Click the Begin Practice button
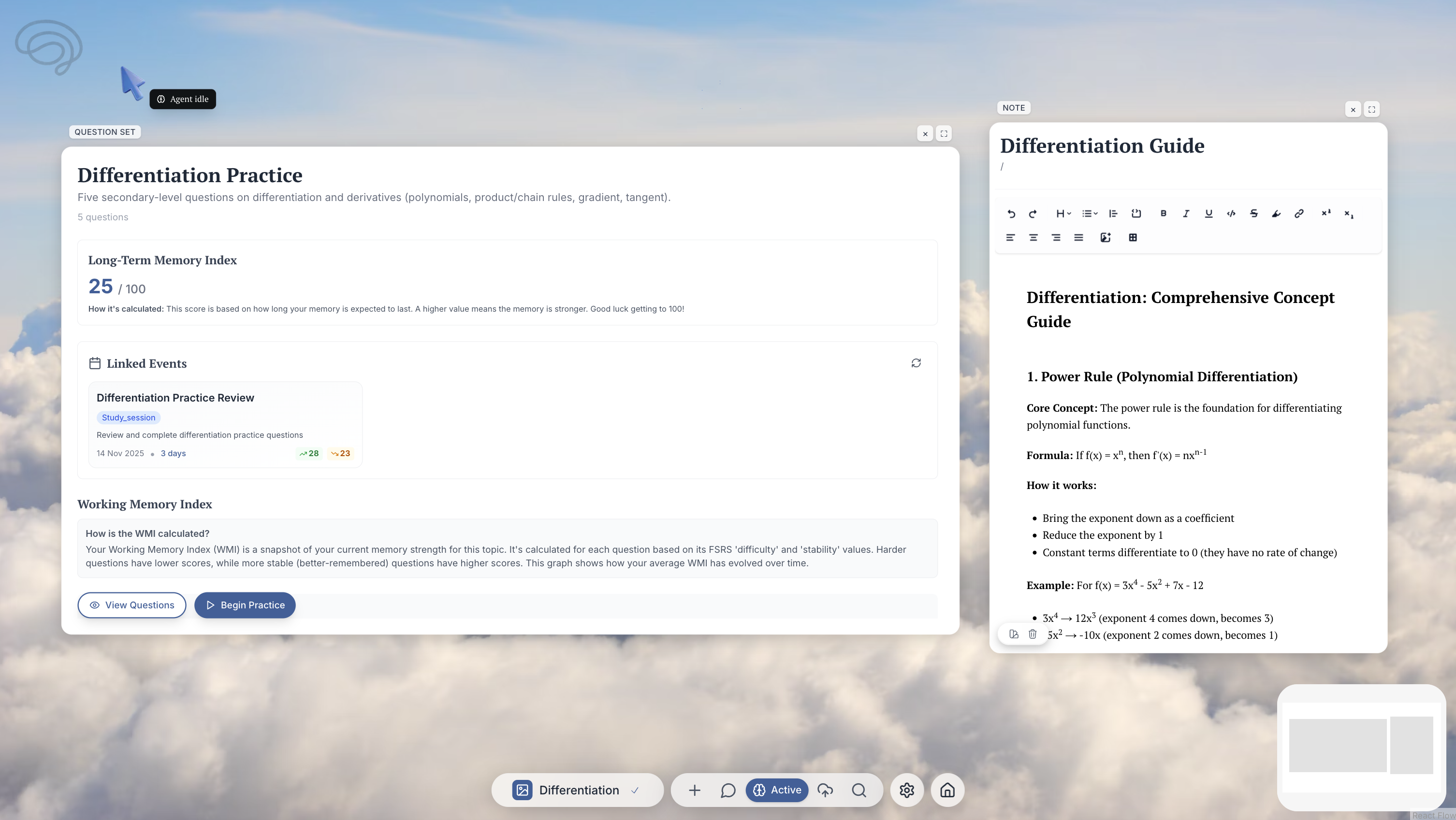1456x820 pixels. tap(245, 605)
